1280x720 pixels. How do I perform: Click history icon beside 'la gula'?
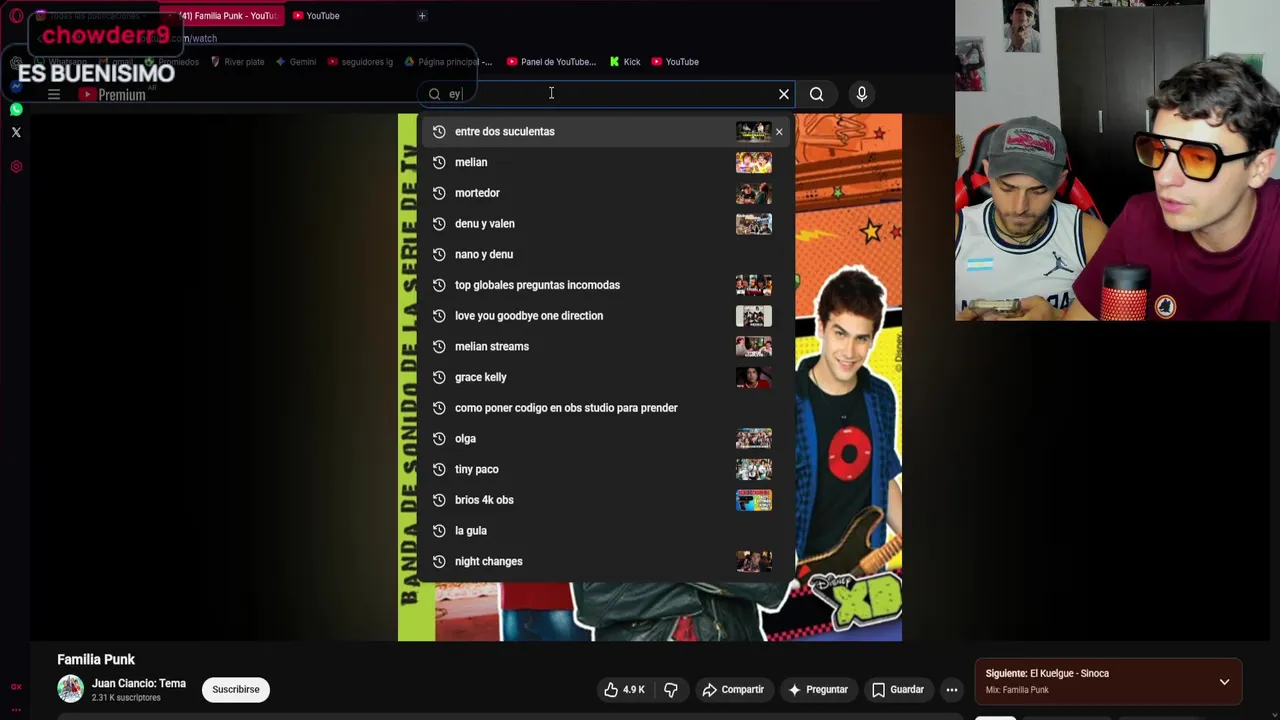tap(439, 531)
